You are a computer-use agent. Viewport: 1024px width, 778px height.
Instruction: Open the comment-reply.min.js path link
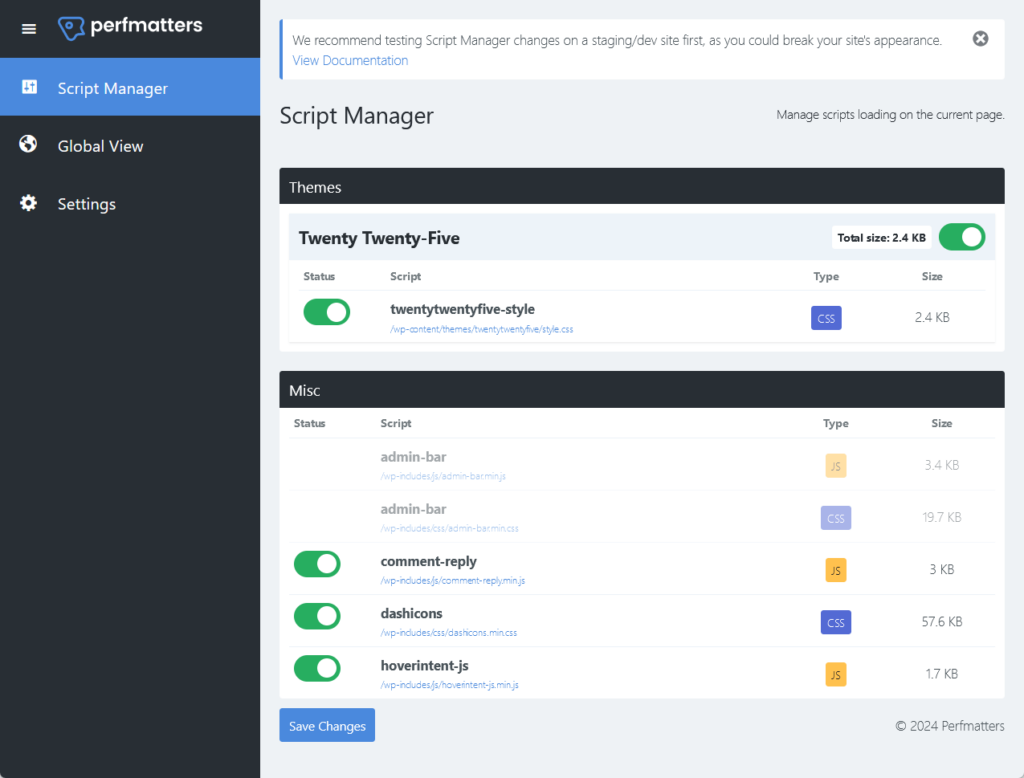453,581
